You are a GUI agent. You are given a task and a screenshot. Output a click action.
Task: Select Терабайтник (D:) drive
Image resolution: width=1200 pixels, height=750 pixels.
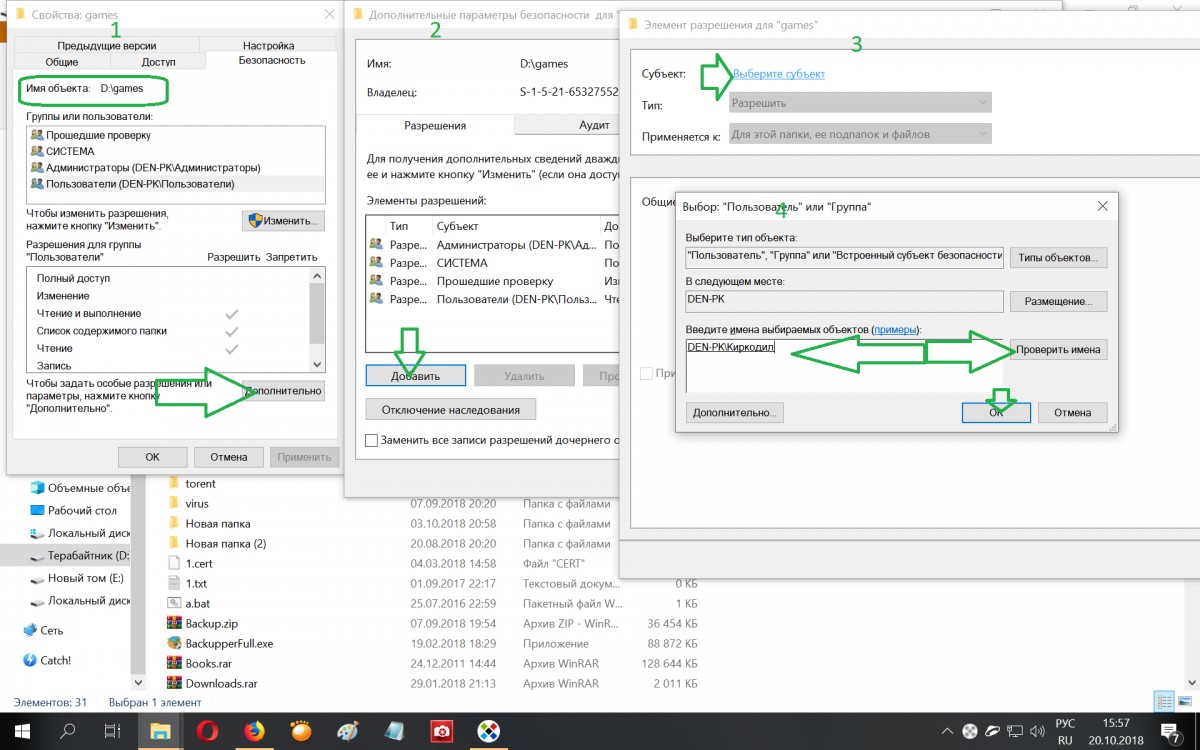click(80, 555)
